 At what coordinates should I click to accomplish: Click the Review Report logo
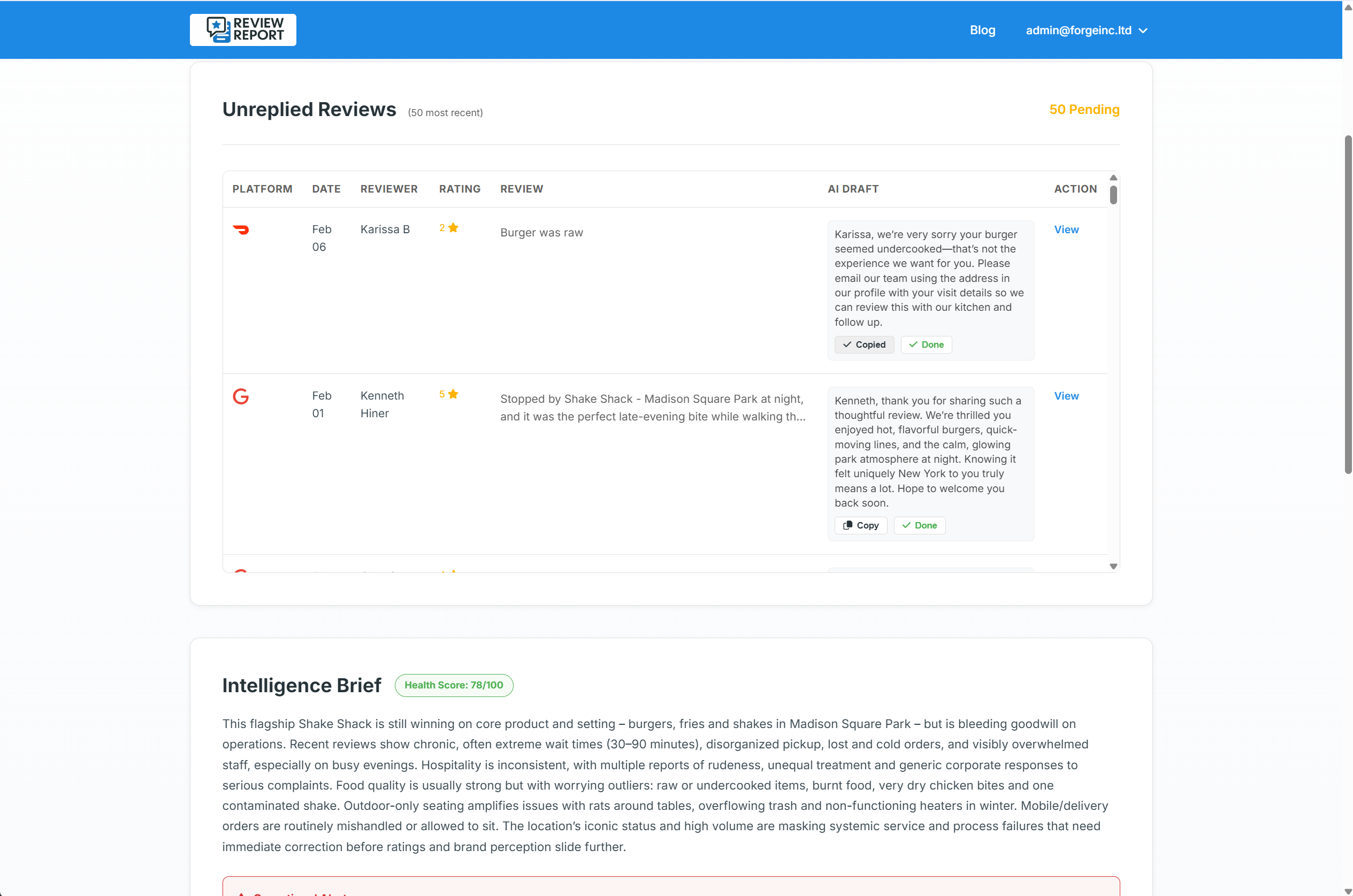pyautogui.click(x=242, y=30)
